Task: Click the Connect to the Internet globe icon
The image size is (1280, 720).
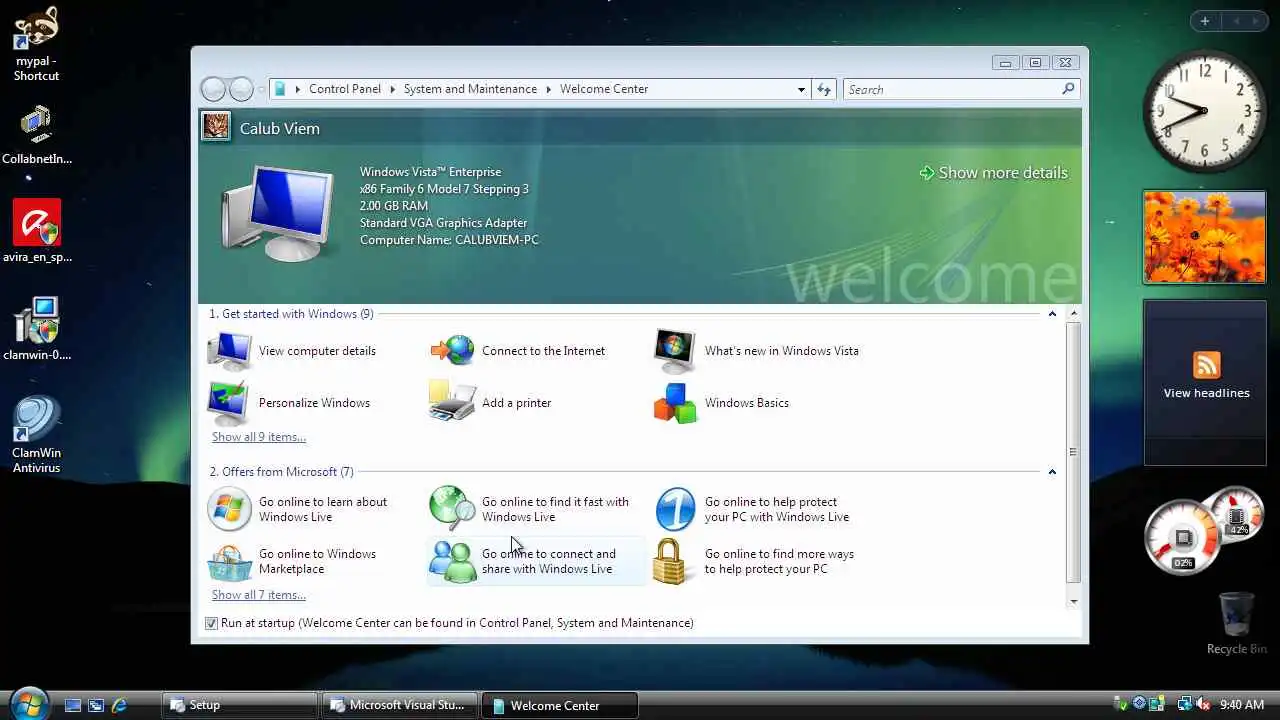Action: click(452, 350)
